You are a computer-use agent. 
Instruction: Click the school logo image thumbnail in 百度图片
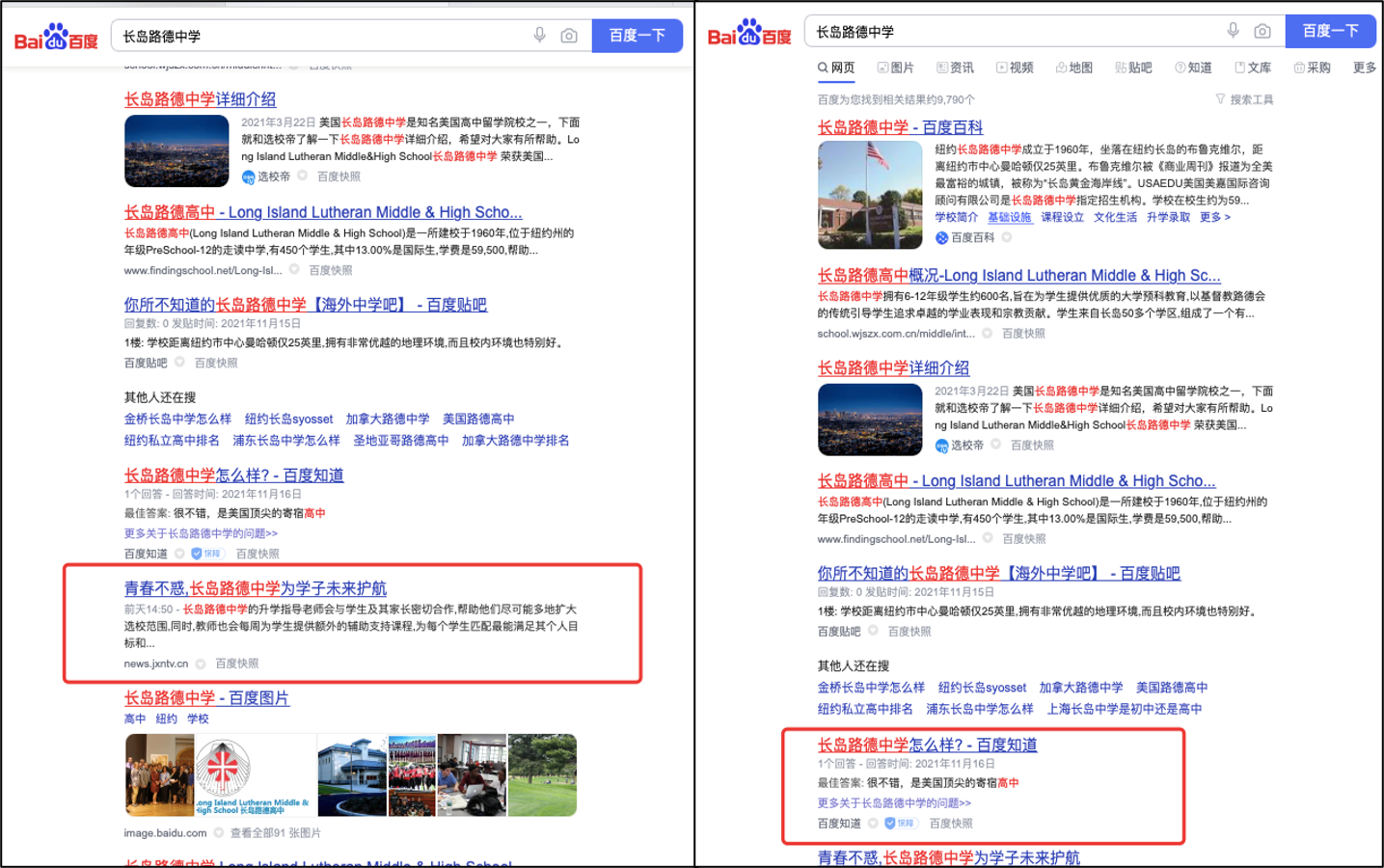coord(255,775)
